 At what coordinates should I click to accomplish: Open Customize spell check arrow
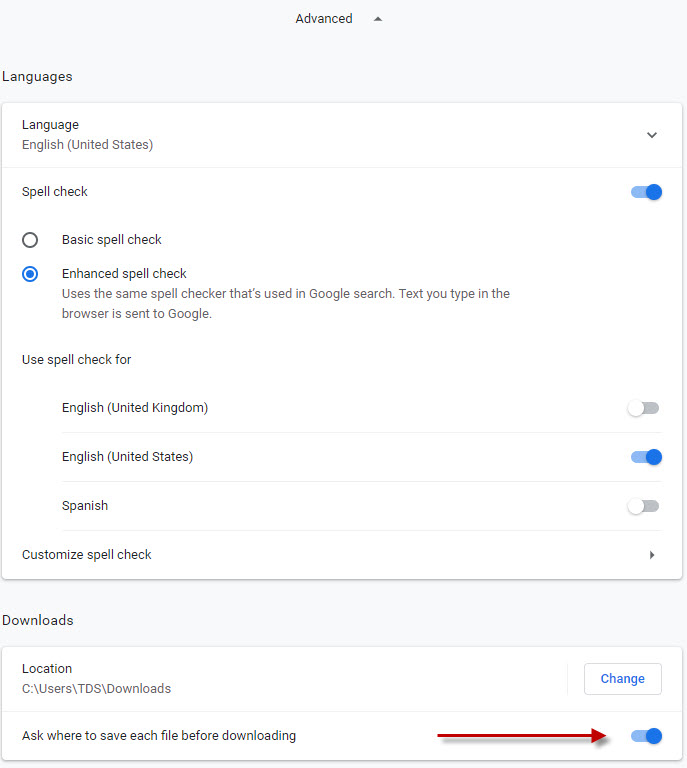coord(652,555)
